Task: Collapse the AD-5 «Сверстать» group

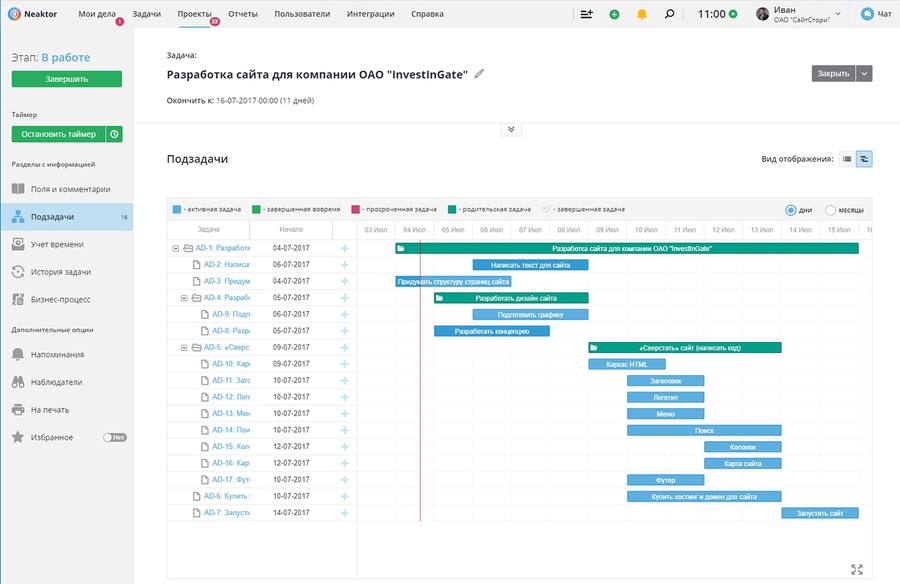Action: click(184, 346)
